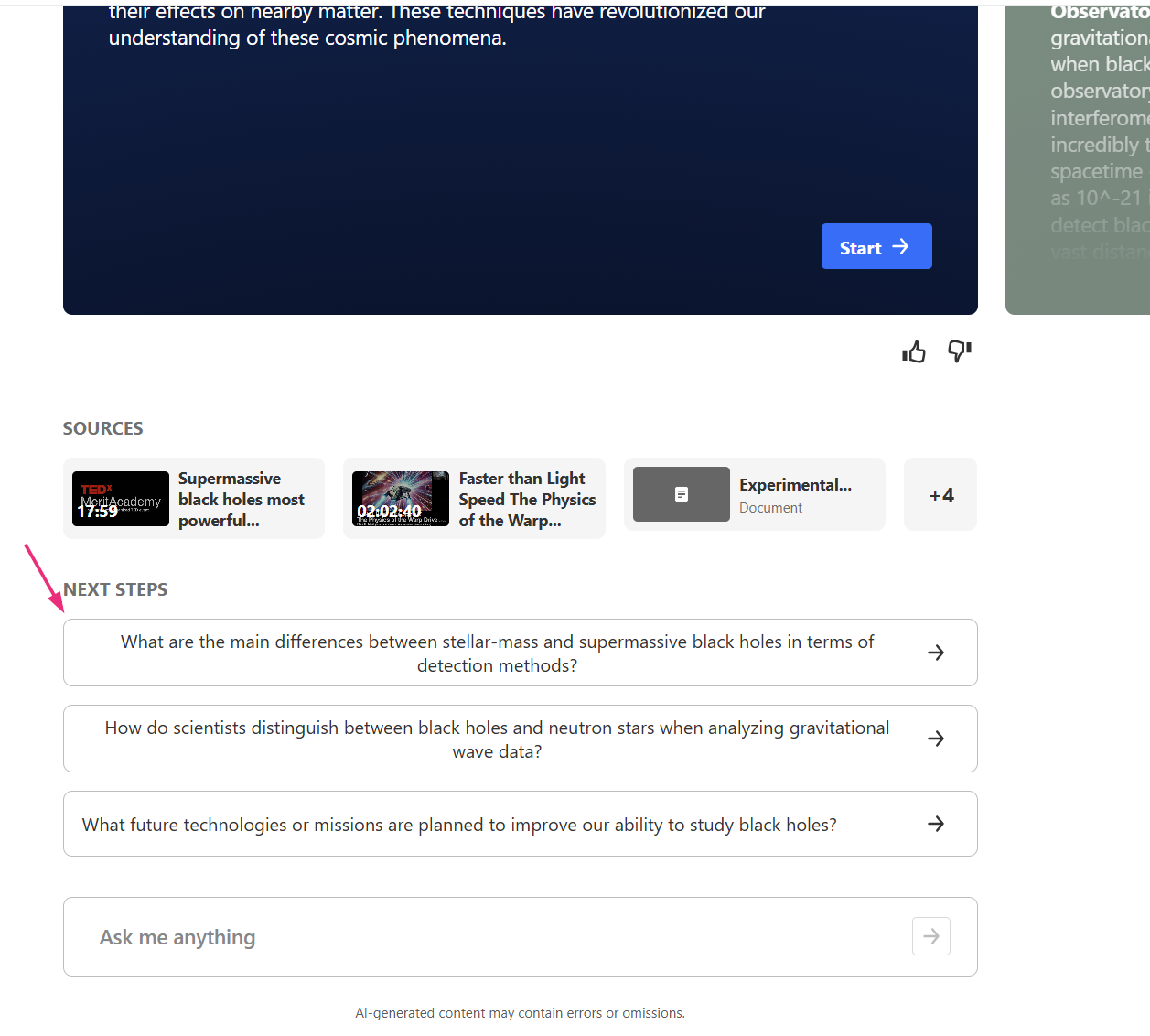Click arrow beside future technologies question

(936, 824)
